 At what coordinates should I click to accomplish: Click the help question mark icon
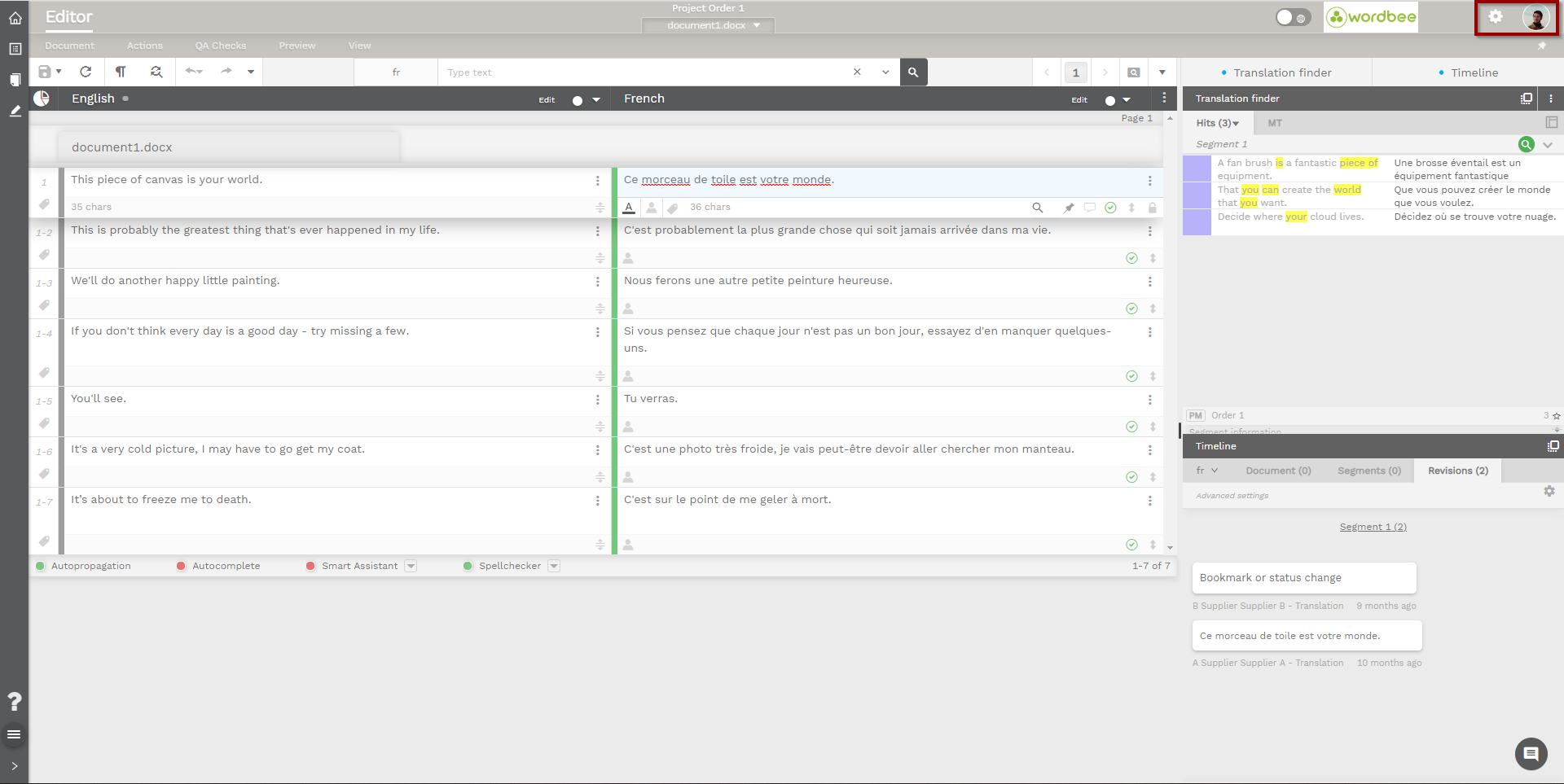pyautogui.click(x=14, y=701)
